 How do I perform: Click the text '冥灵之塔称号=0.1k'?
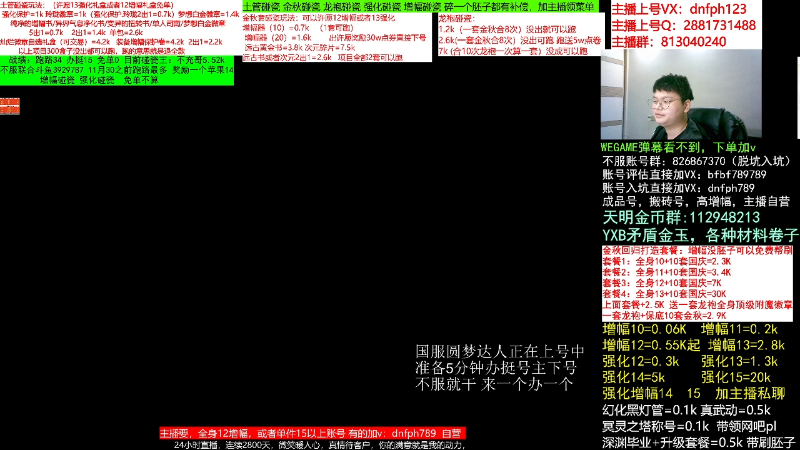[656, 427]
